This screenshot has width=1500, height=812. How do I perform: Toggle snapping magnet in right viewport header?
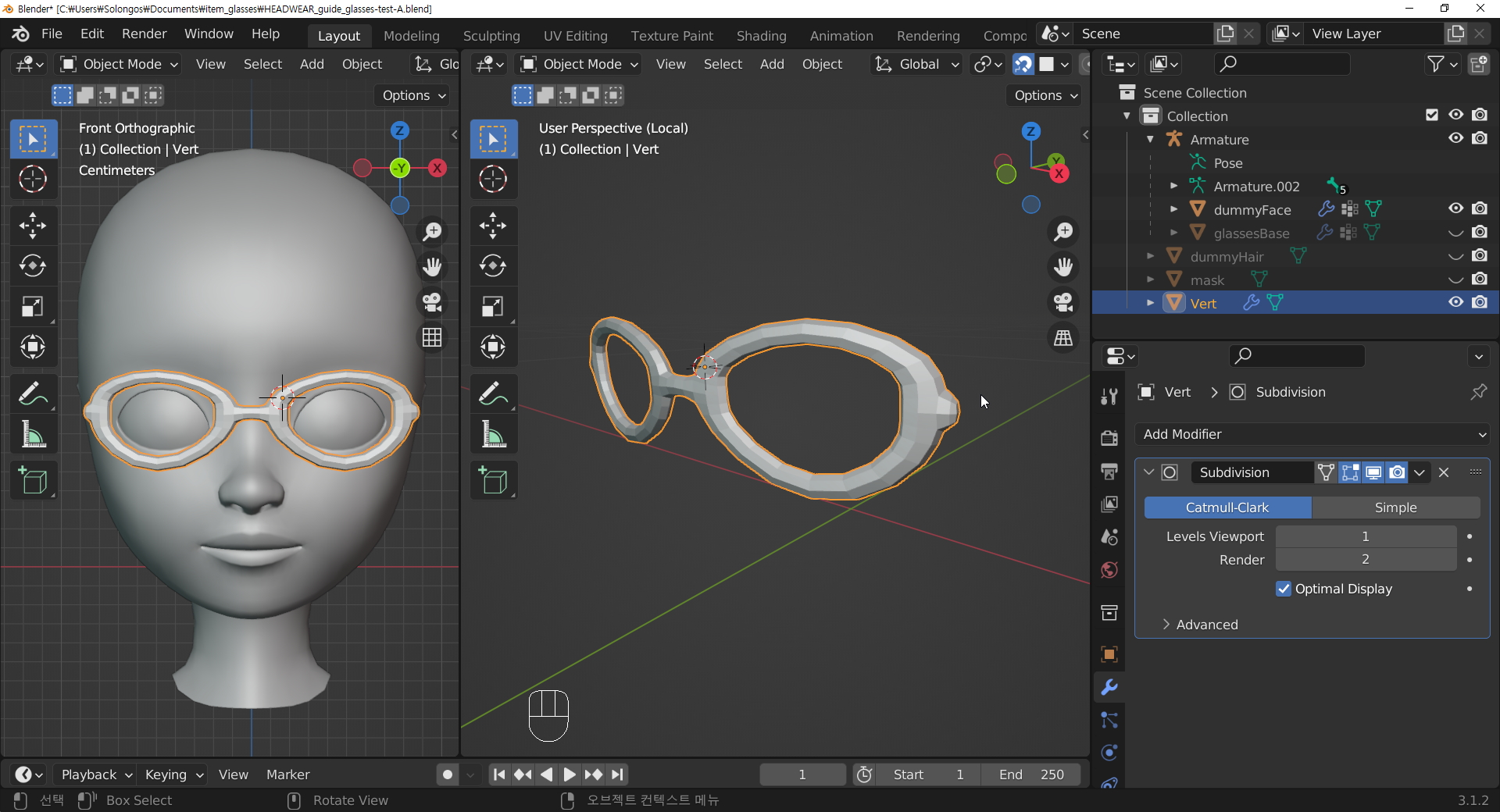1023,64
